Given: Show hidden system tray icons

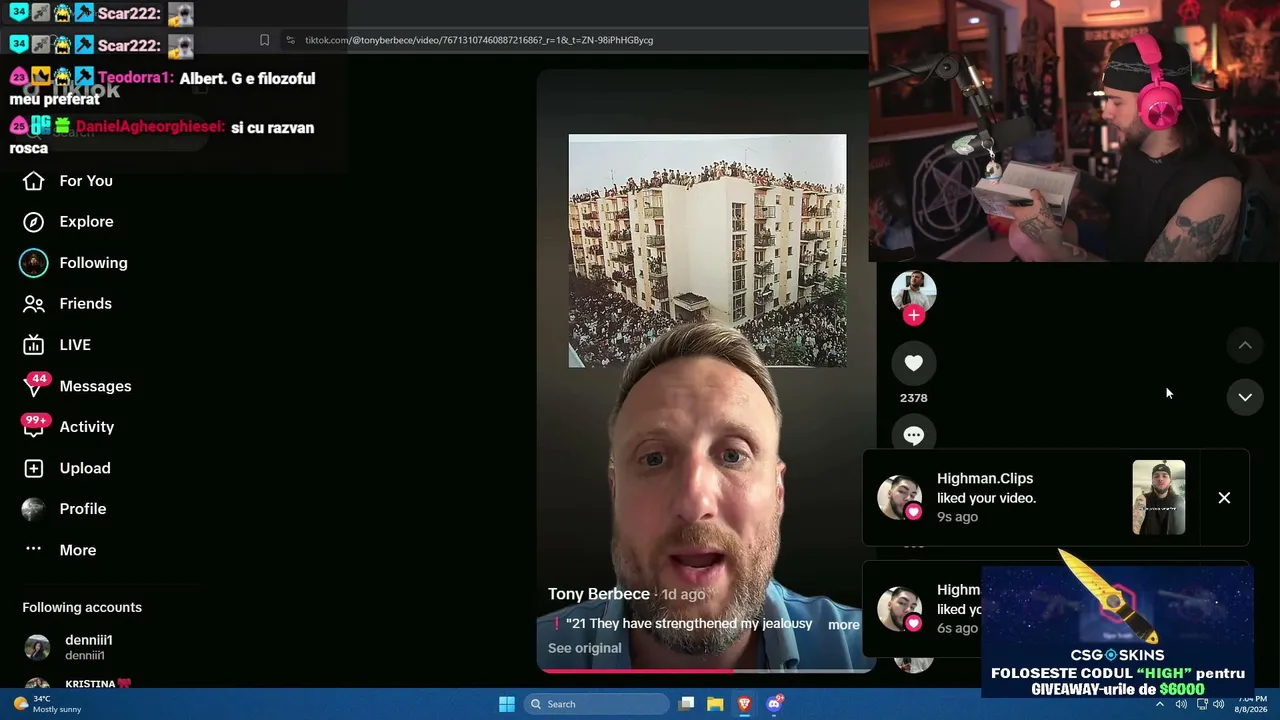Looking at the screenshot, I should [1160, 704].
